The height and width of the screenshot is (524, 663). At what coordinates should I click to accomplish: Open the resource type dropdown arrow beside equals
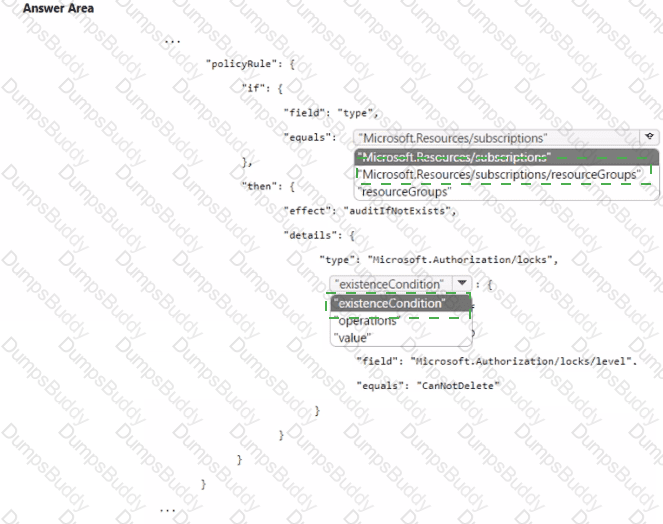(x=648, y=137)
